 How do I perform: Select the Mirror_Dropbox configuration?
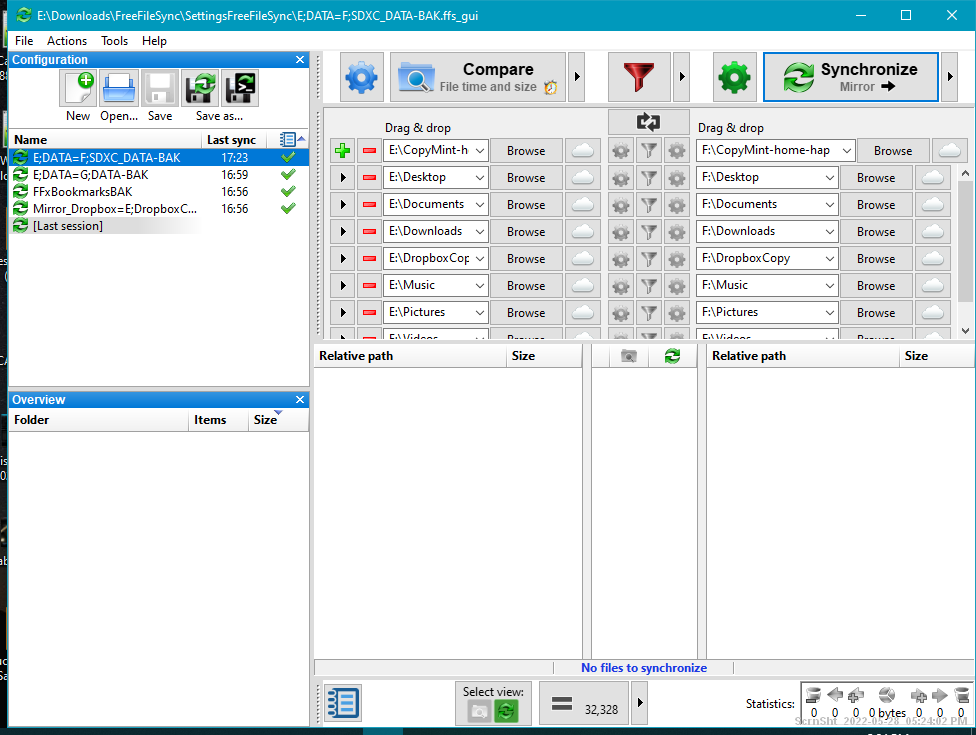coord(159,209)
